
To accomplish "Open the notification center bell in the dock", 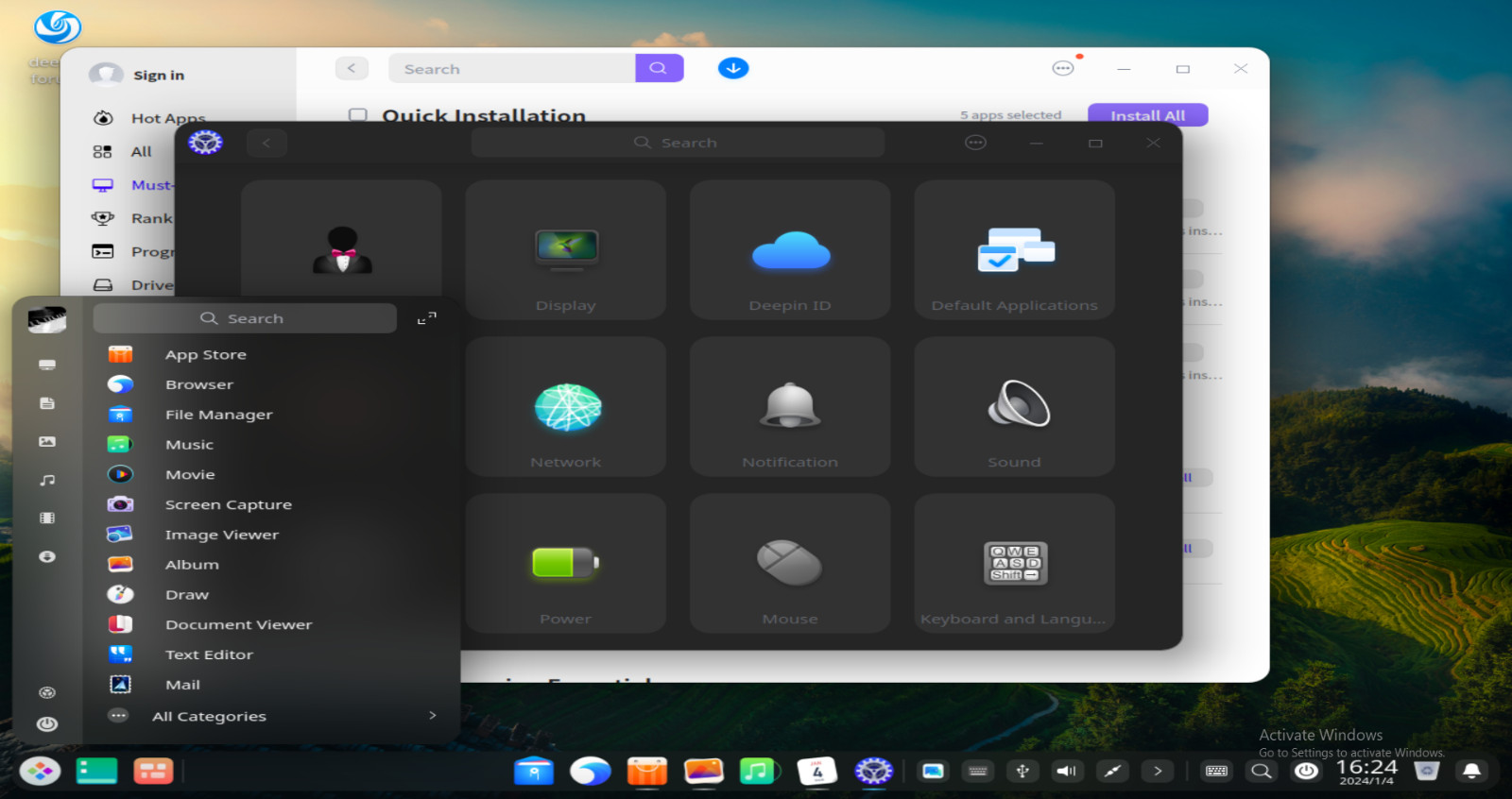I will [1471, 772].
